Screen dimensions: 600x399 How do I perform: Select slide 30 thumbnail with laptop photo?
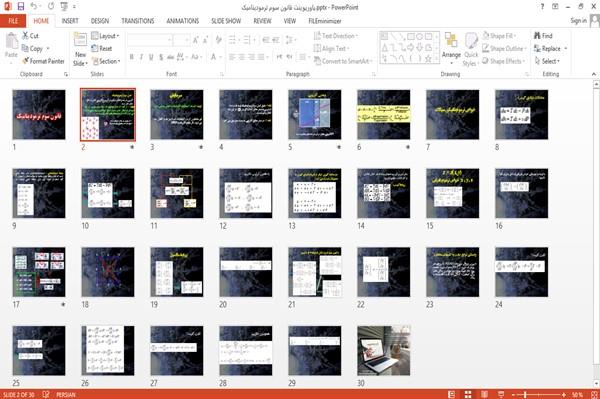(383, 350)
